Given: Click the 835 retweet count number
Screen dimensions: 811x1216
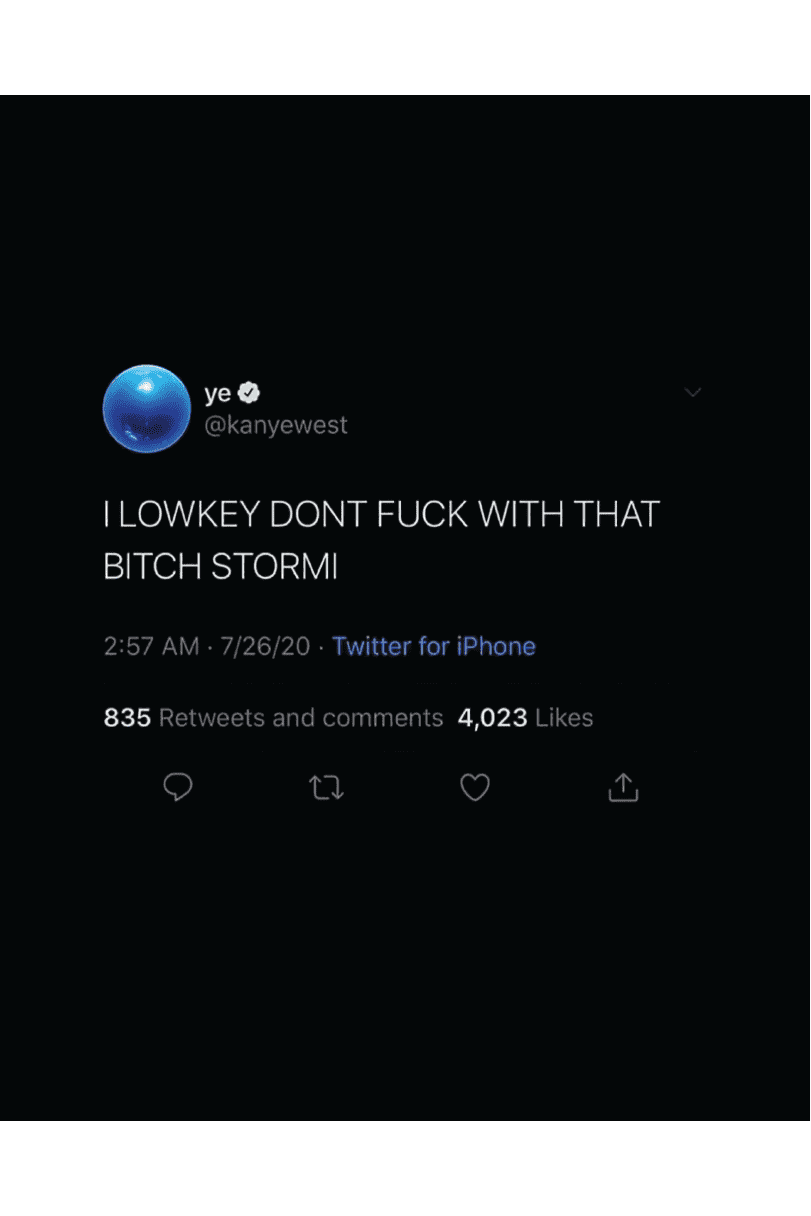Looking at the screenshot, I should 127,718.
